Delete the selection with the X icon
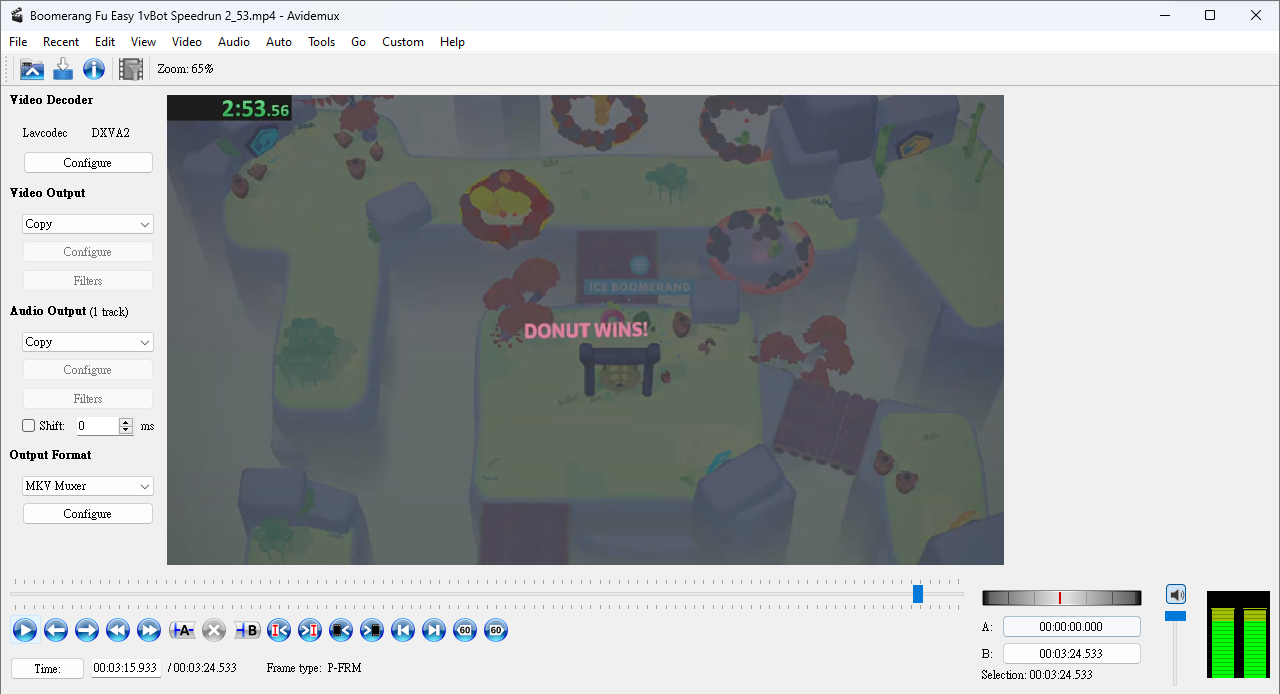Image resolution: width=1280 pixels, height=694 pixels. coord(214,630)
